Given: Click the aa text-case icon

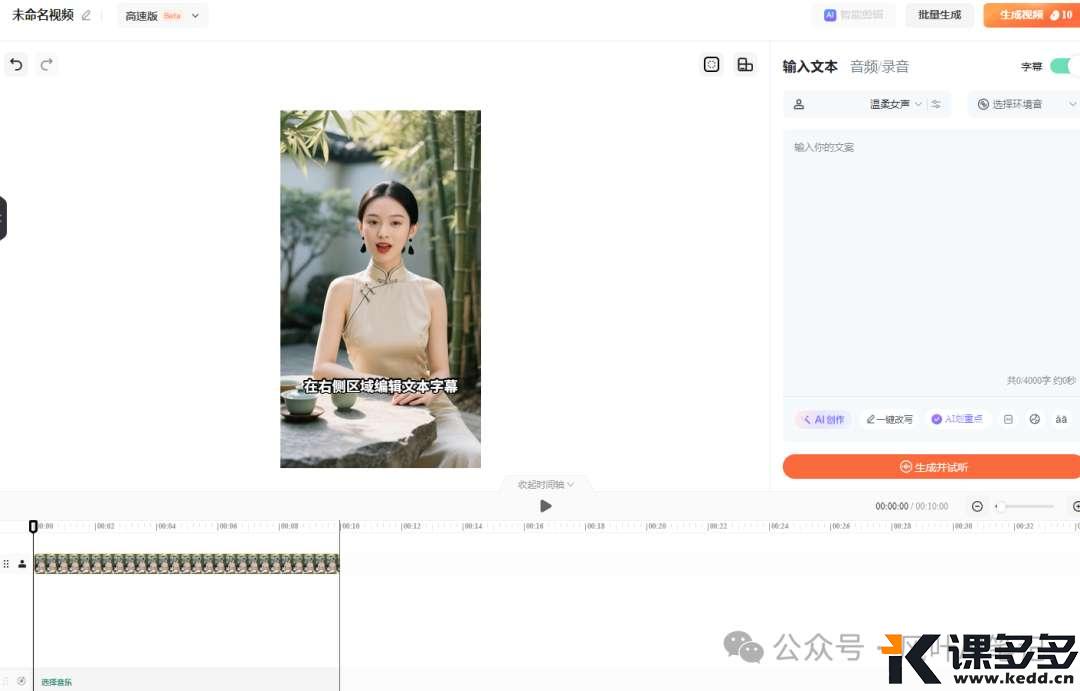Looking at the screenshot, I should click(1061, 420).
